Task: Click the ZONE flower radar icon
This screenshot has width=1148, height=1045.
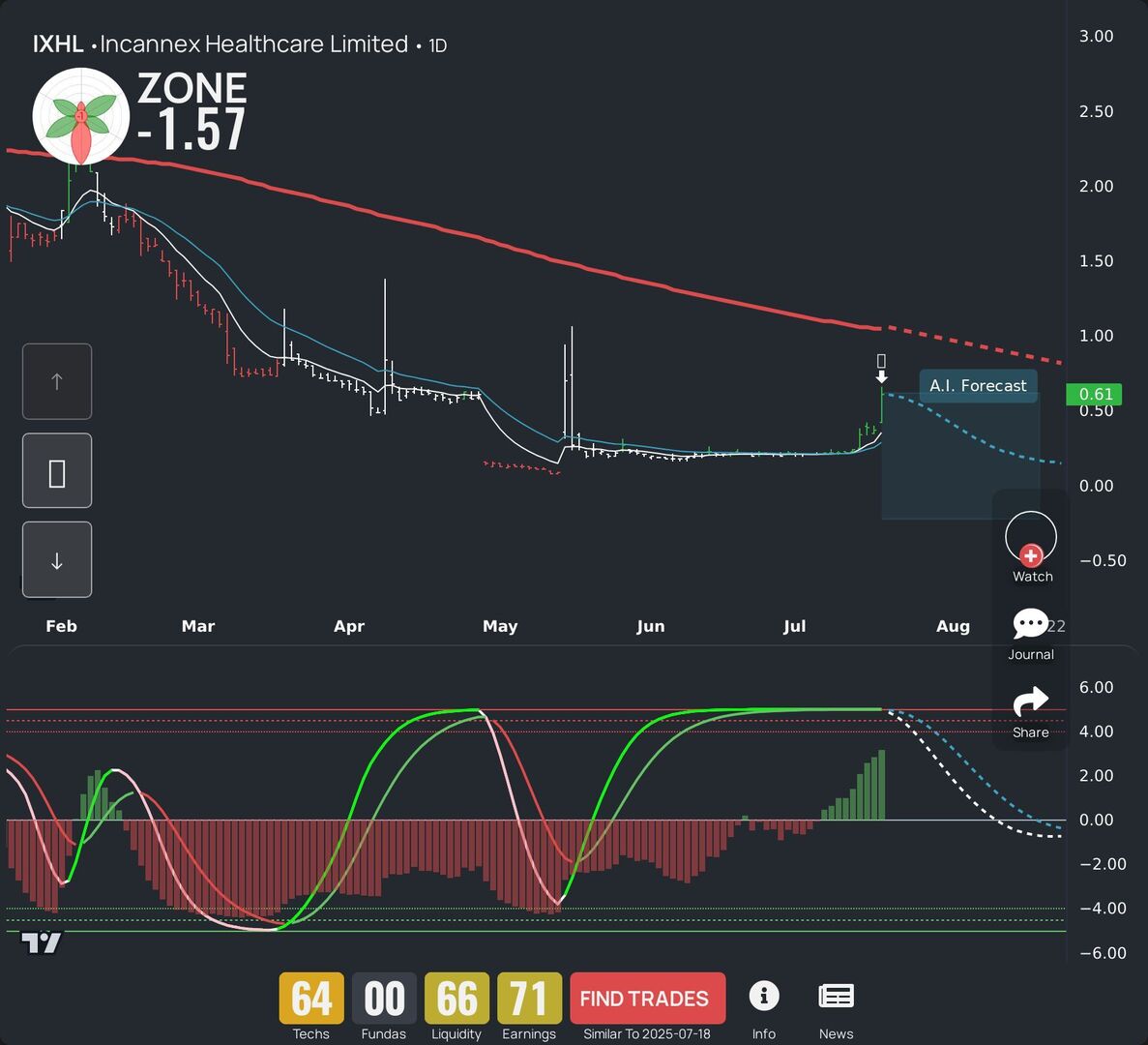Action: tap(80, 116)
